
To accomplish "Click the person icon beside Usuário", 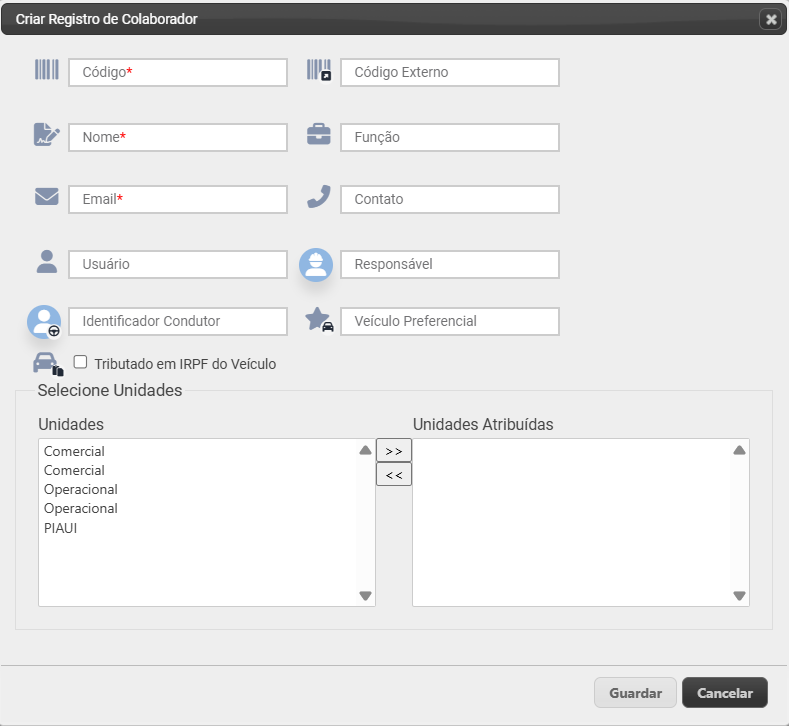I will pyautogui.click(x=47, y=262).
